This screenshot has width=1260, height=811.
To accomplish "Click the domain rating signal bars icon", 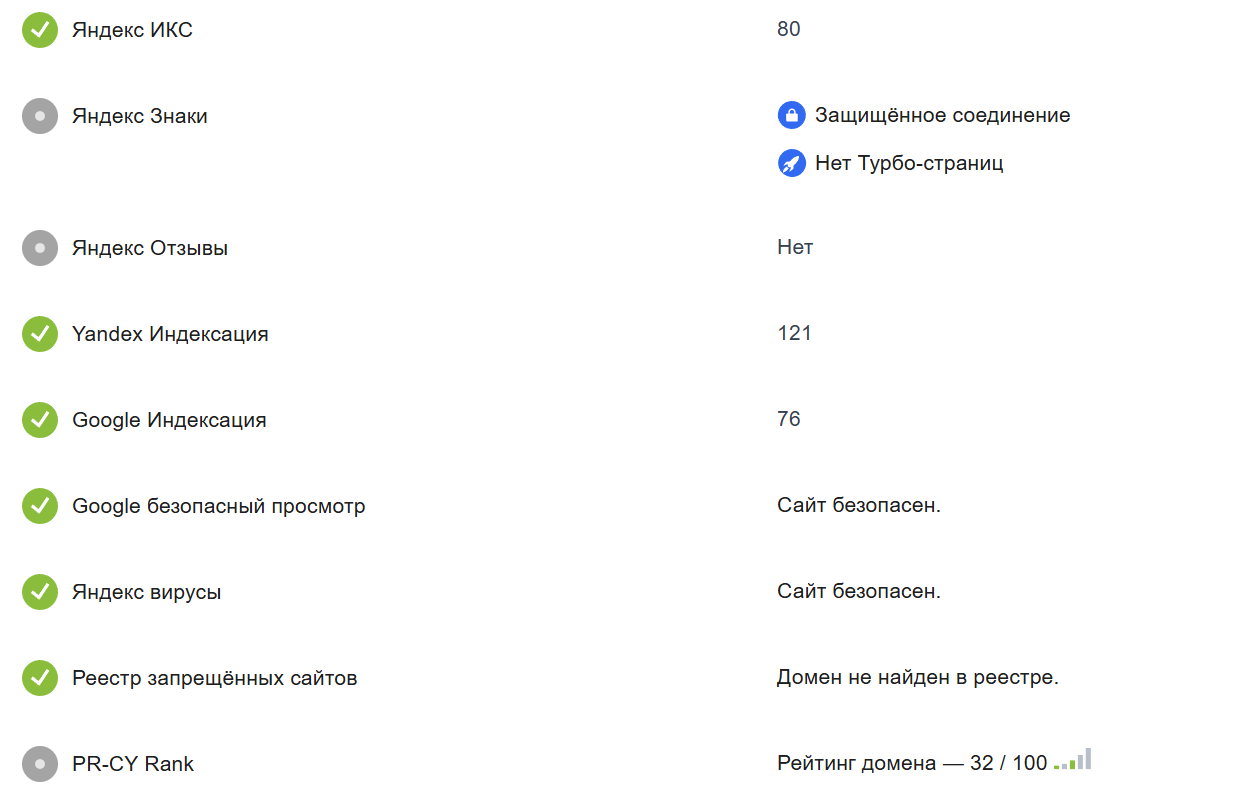I will [x=1072, y=759].
